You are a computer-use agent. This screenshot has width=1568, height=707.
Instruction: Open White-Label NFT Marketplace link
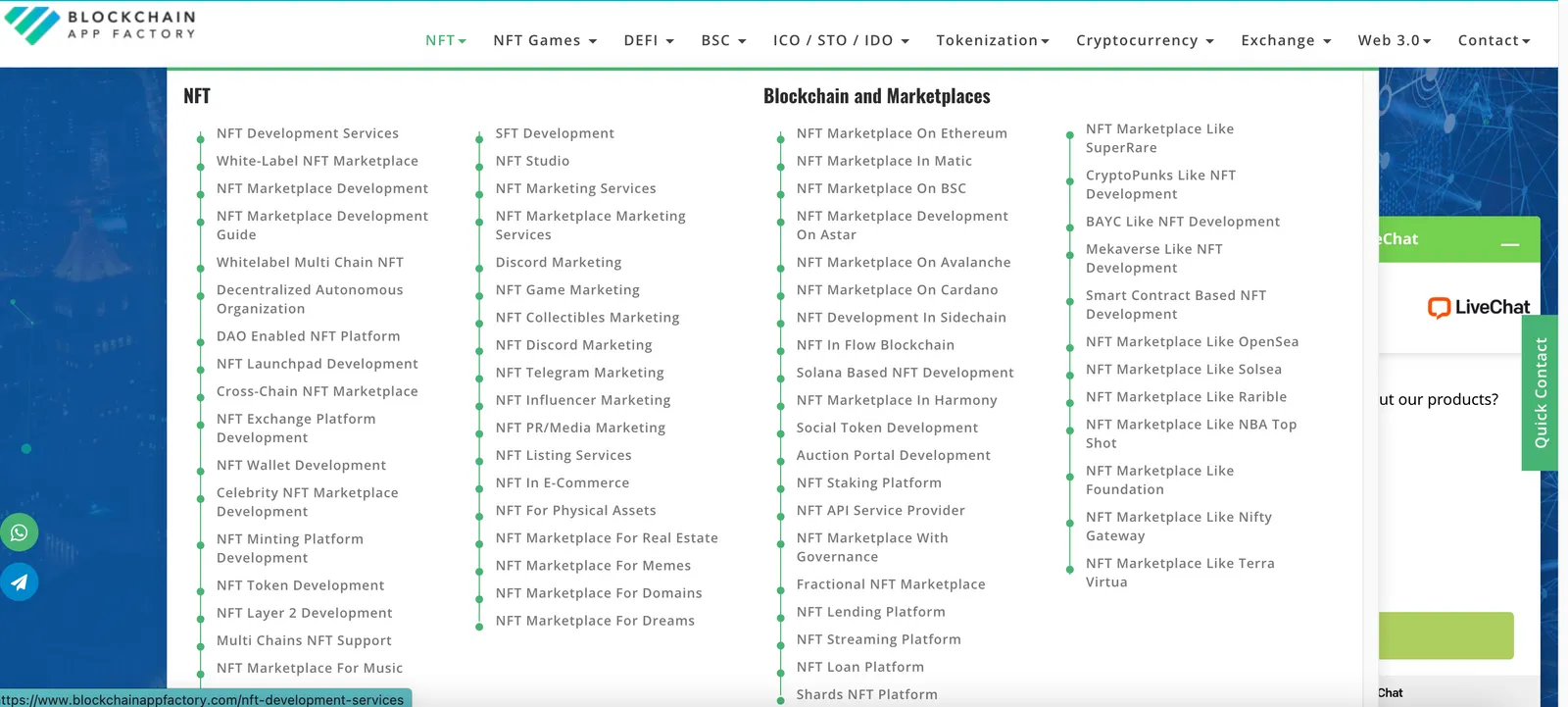318,161
